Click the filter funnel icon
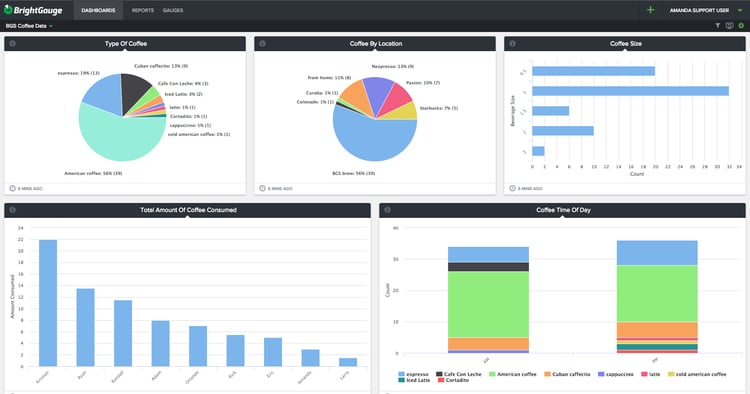 click(717, 26)
